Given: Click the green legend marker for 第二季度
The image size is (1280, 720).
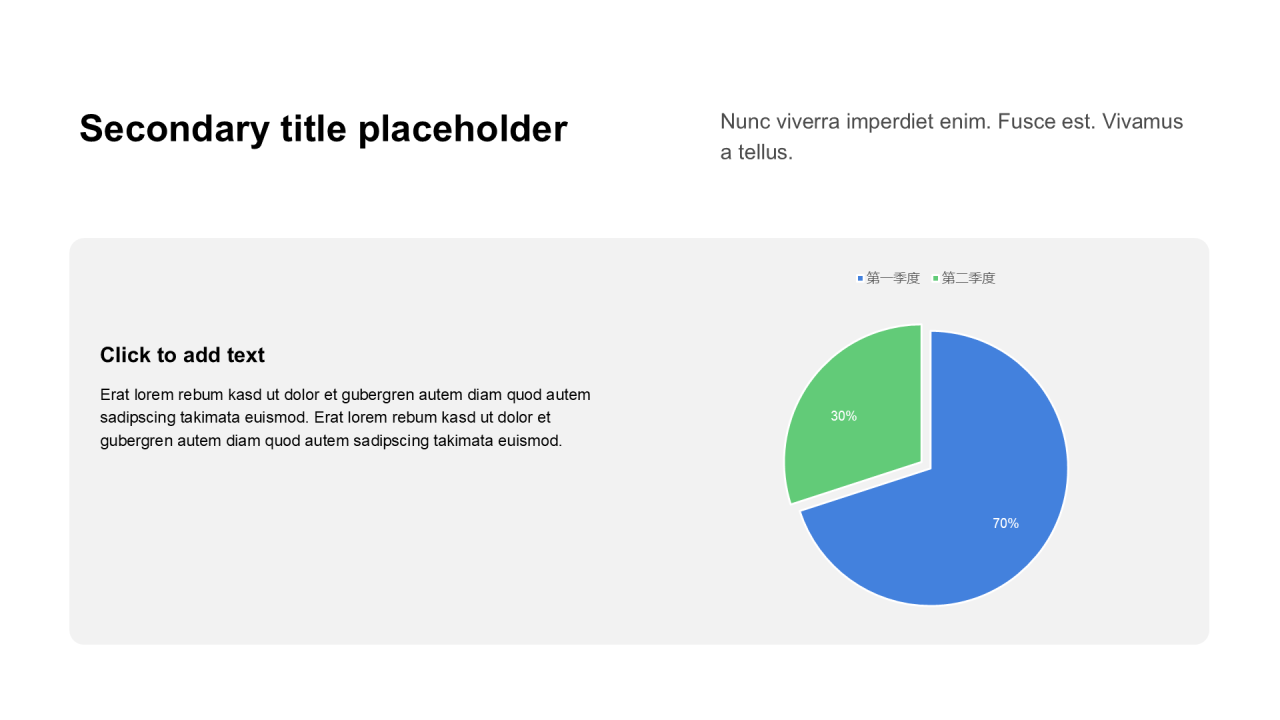Looking at the screenshot, I should (x=936, y=279).
